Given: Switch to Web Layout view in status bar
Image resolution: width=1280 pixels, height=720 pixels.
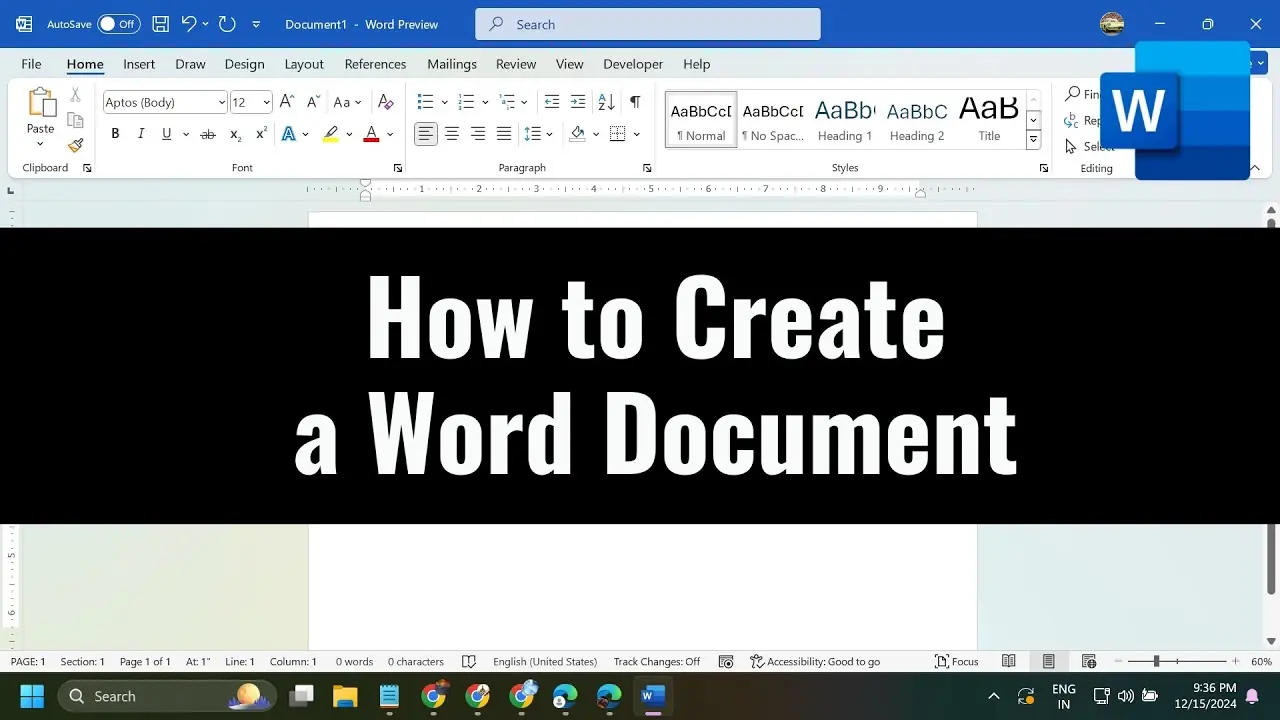Looking at the screenshot, I should click(1089, 662).
